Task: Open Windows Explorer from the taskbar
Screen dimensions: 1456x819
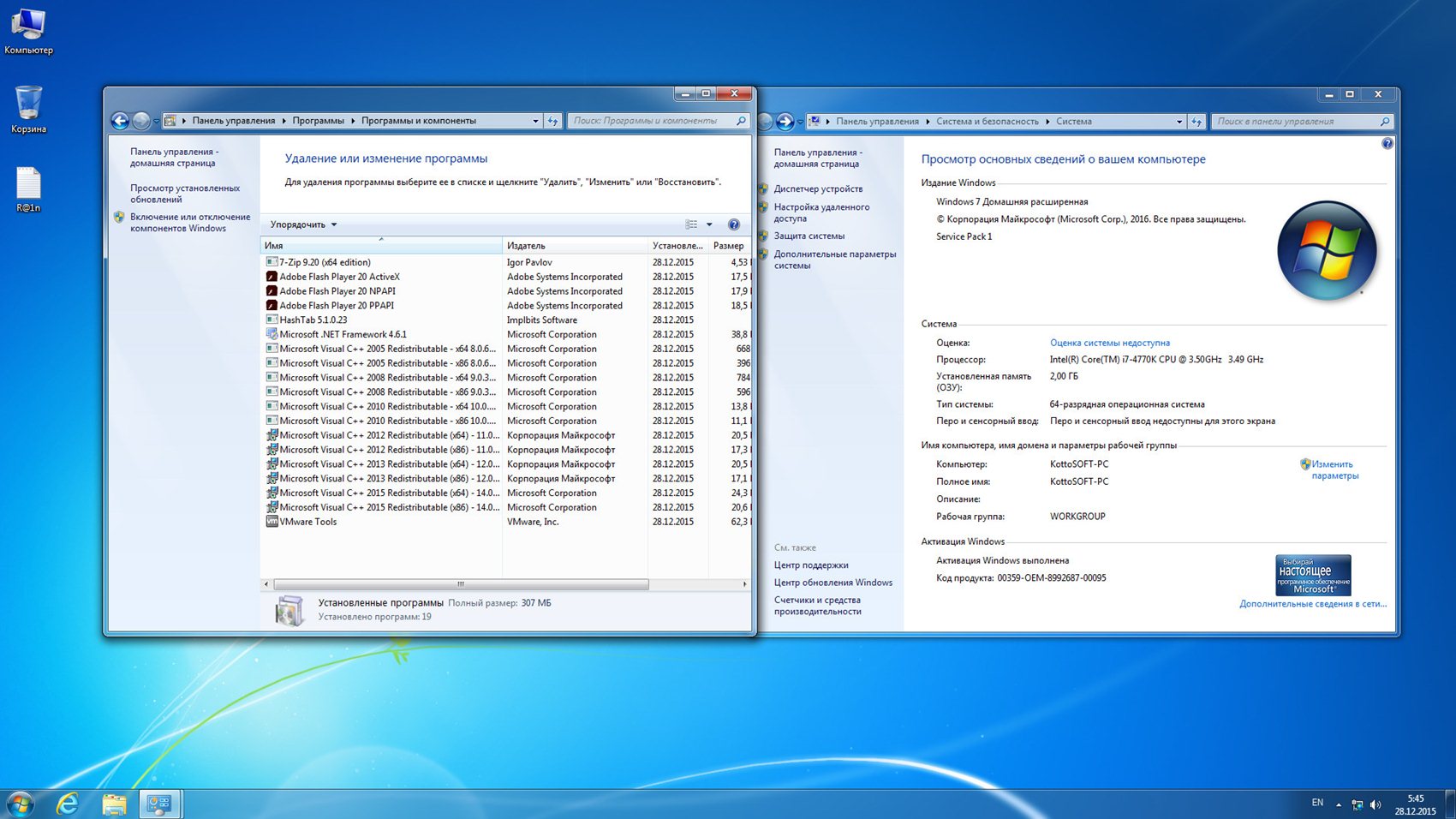Action: 114,804
